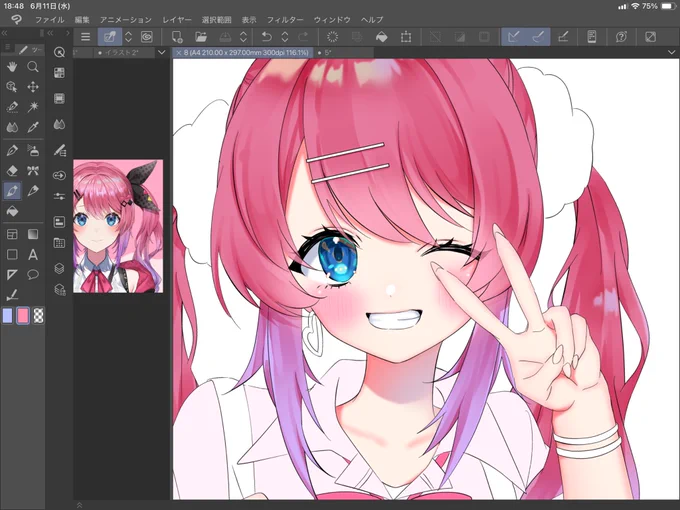Open the Sub Tool detail pen icon
This screenshot has height=510, width=680.
pos(59,150)
